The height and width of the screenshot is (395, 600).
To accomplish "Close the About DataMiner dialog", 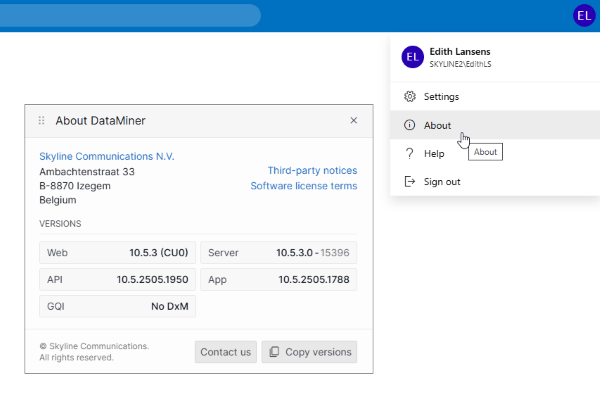I will (354, 121).
